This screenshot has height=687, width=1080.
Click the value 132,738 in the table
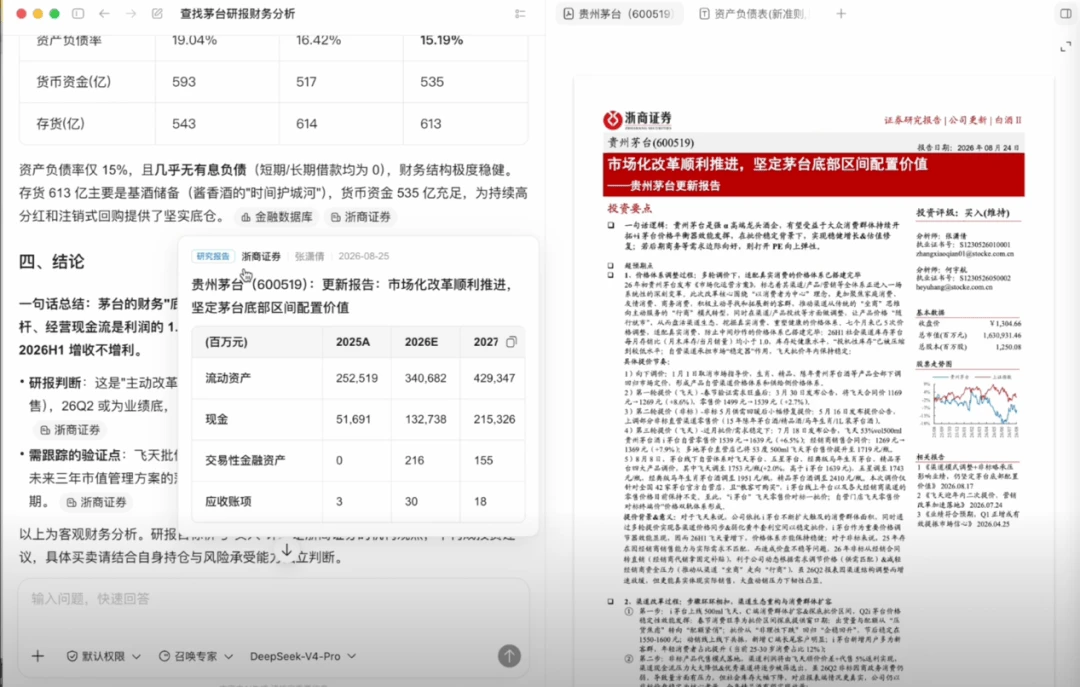(426, 419)
